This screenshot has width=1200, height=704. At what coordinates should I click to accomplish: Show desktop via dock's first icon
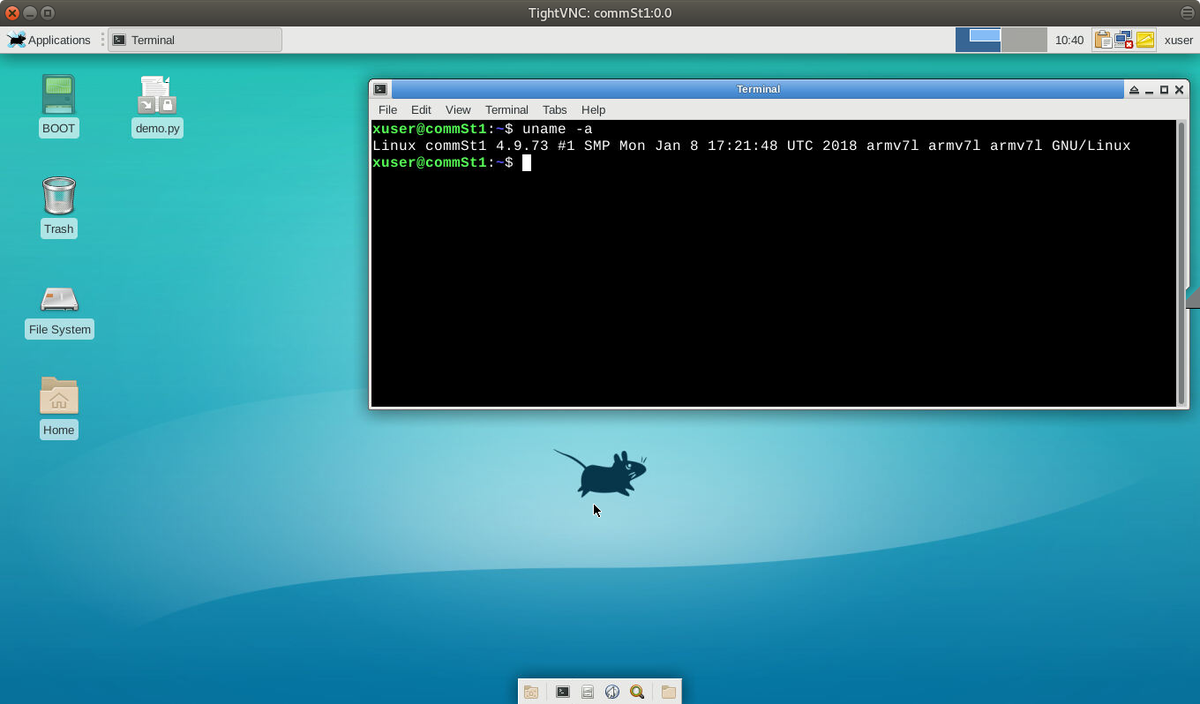point(531,691)
